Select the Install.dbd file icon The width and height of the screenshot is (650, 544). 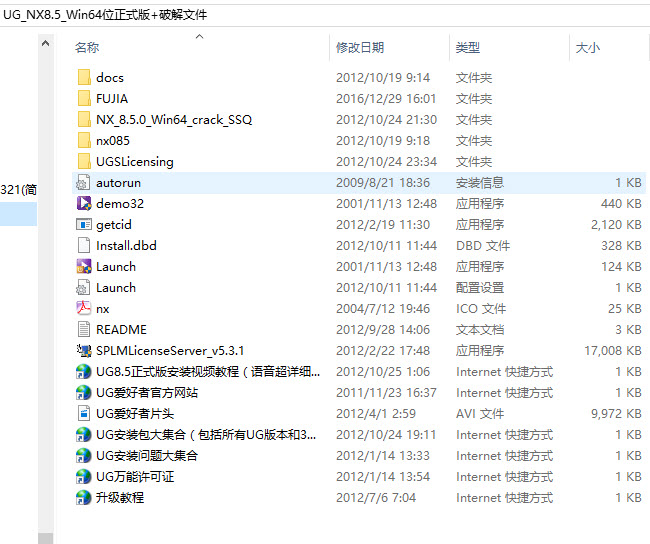click(84, 245)
